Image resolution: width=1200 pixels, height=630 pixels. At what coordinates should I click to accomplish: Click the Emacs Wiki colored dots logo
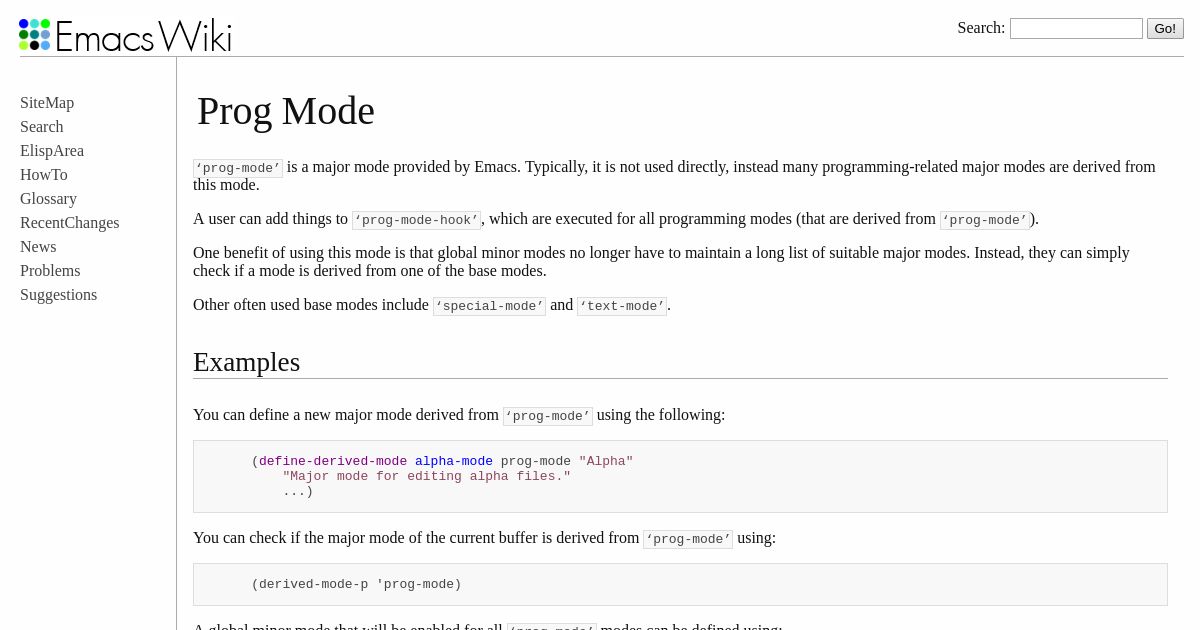(x=34, y=35)
